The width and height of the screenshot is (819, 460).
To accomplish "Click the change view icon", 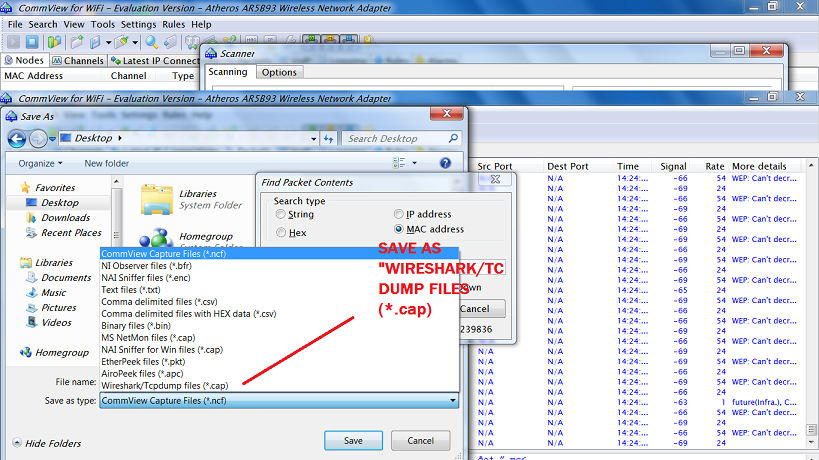I will pos(399,163).
